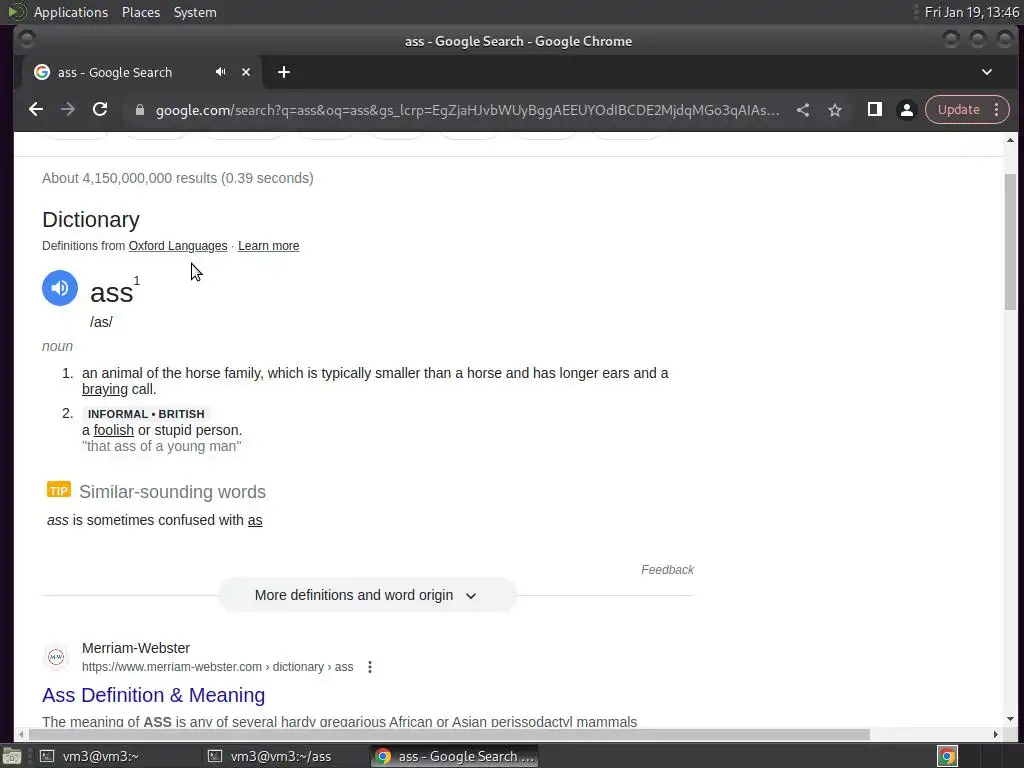This screenshot has height=768, width=1024.
Task: Open the Applications menu
Action: coord(71,12)
